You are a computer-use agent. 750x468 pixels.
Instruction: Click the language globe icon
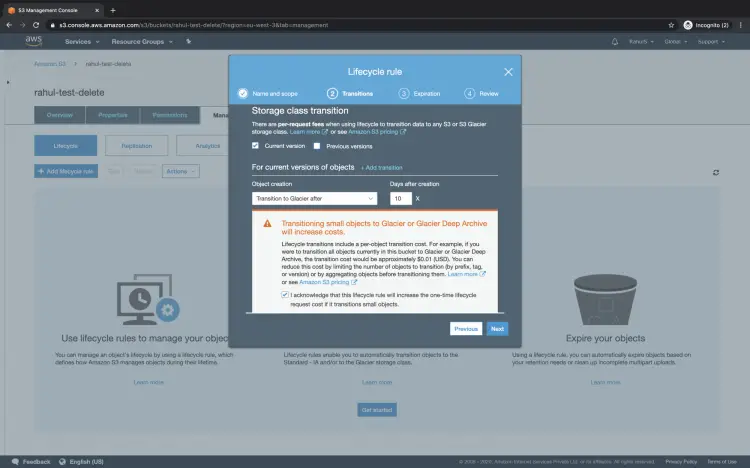click(62, 462)
